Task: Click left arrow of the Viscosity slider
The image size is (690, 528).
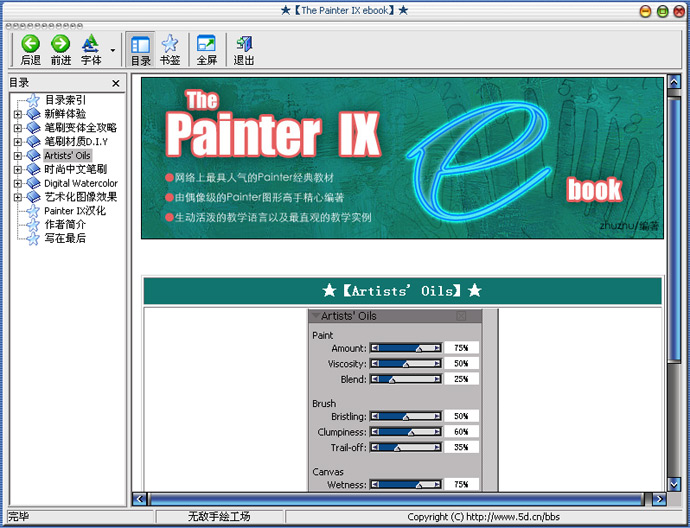Action: tap(374, 363)
